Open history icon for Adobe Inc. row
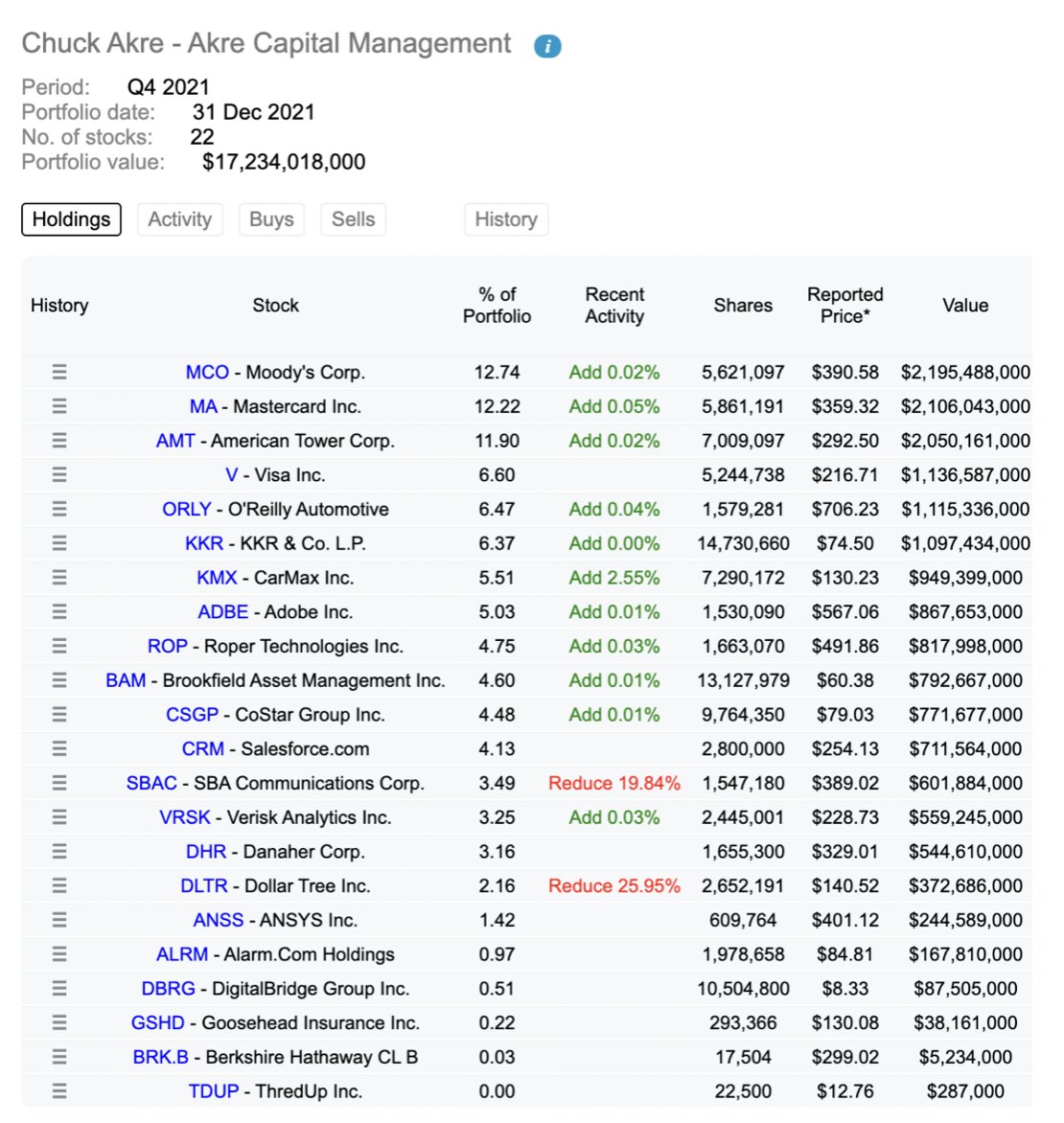Viewport: 1064px width, 1123px height. click(59, 611)
